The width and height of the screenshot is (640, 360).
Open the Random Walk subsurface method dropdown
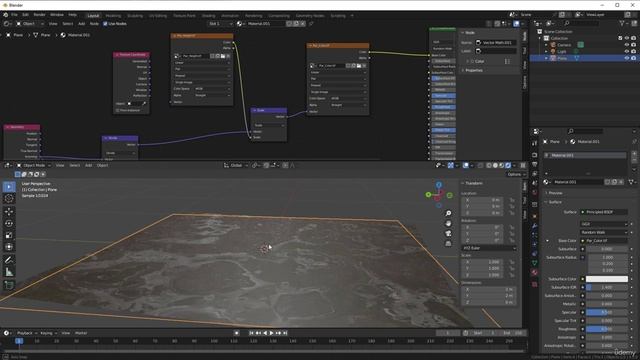(x=604, y=232)
